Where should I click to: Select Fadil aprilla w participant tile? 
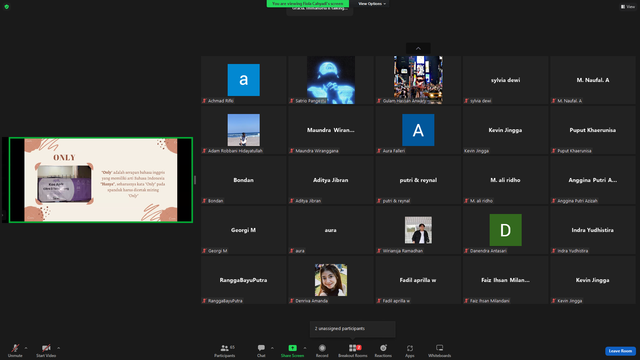coord(418,280)
